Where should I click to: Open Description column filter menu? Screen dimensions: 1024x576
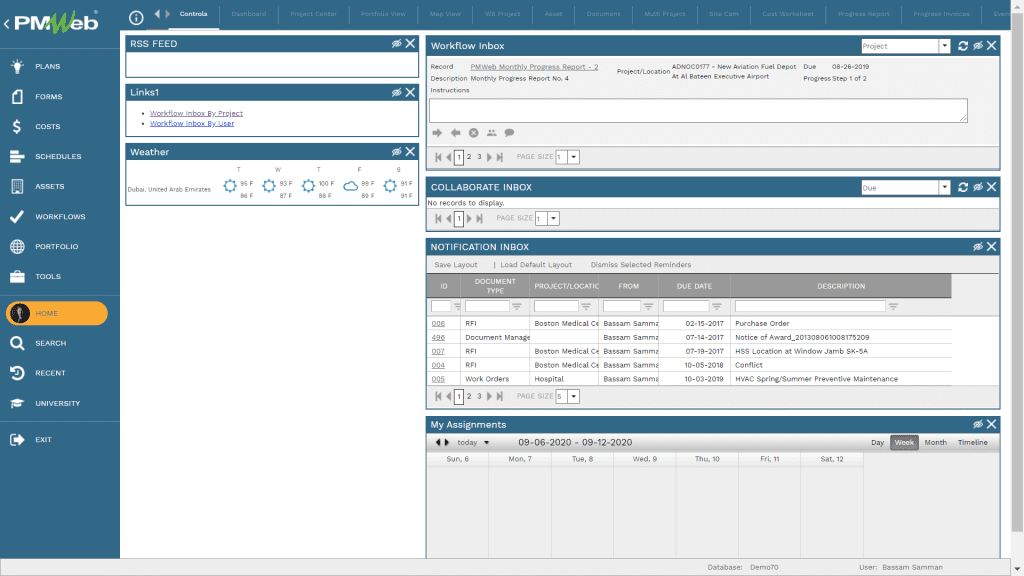coord(893,306)
